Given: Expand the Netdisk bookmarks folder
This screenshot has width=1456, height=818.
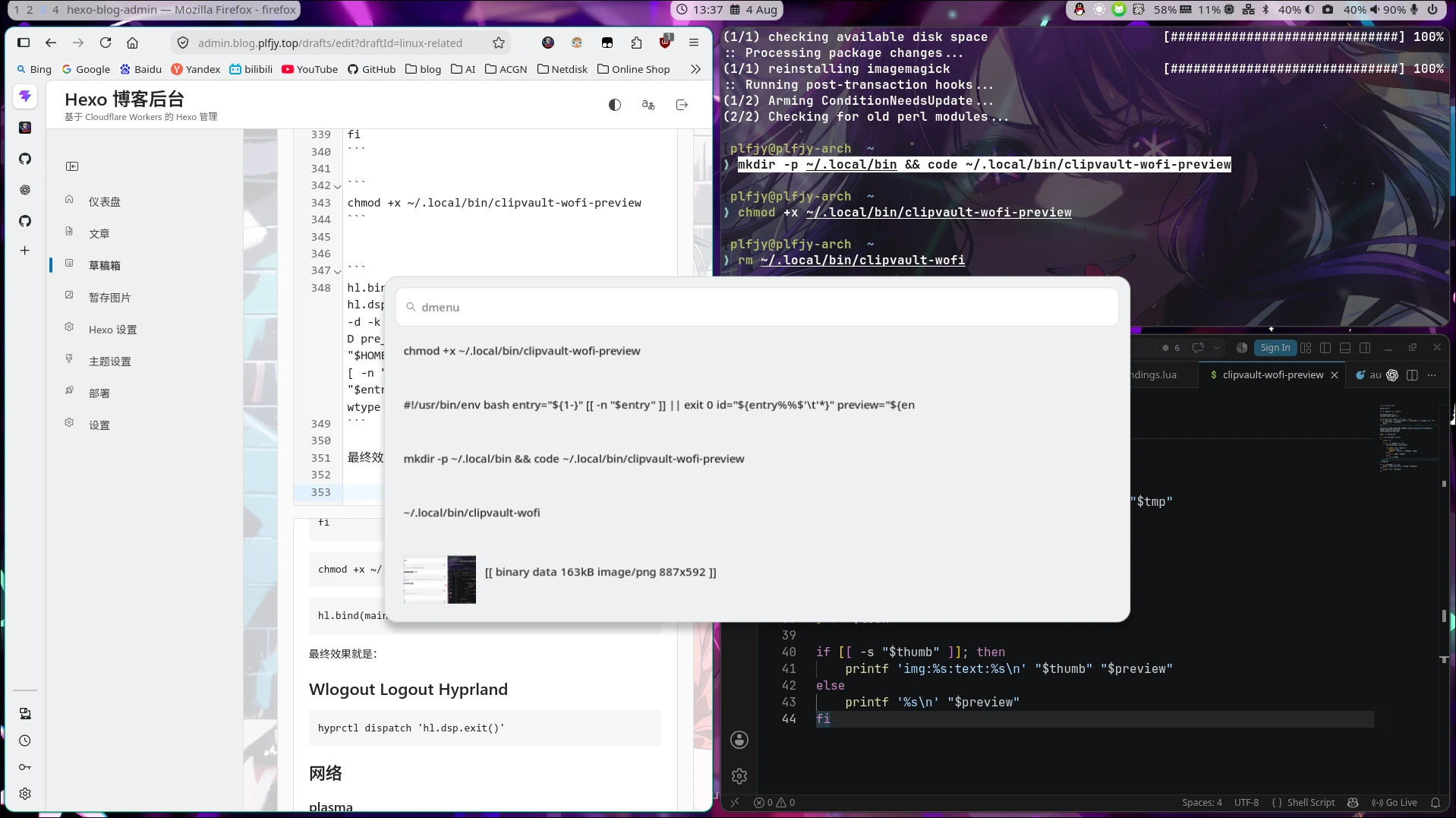Looking at the screenshot, I should 563,69.
